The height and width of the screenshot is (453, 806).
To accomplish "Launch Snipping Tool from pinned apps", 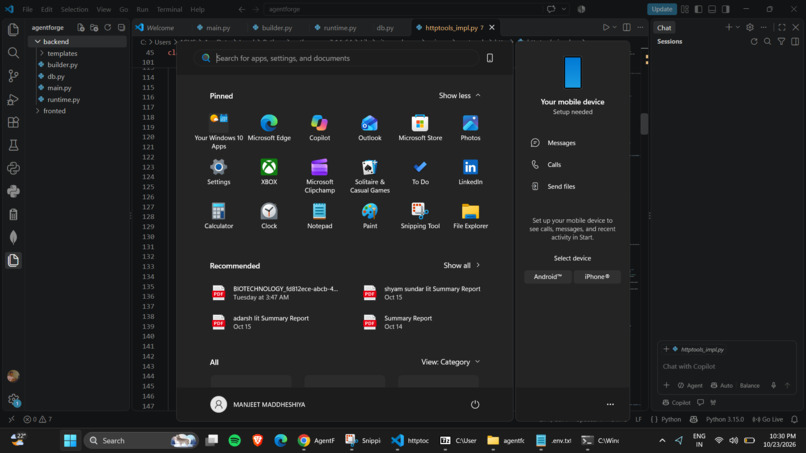I will [x=420, y=216].
